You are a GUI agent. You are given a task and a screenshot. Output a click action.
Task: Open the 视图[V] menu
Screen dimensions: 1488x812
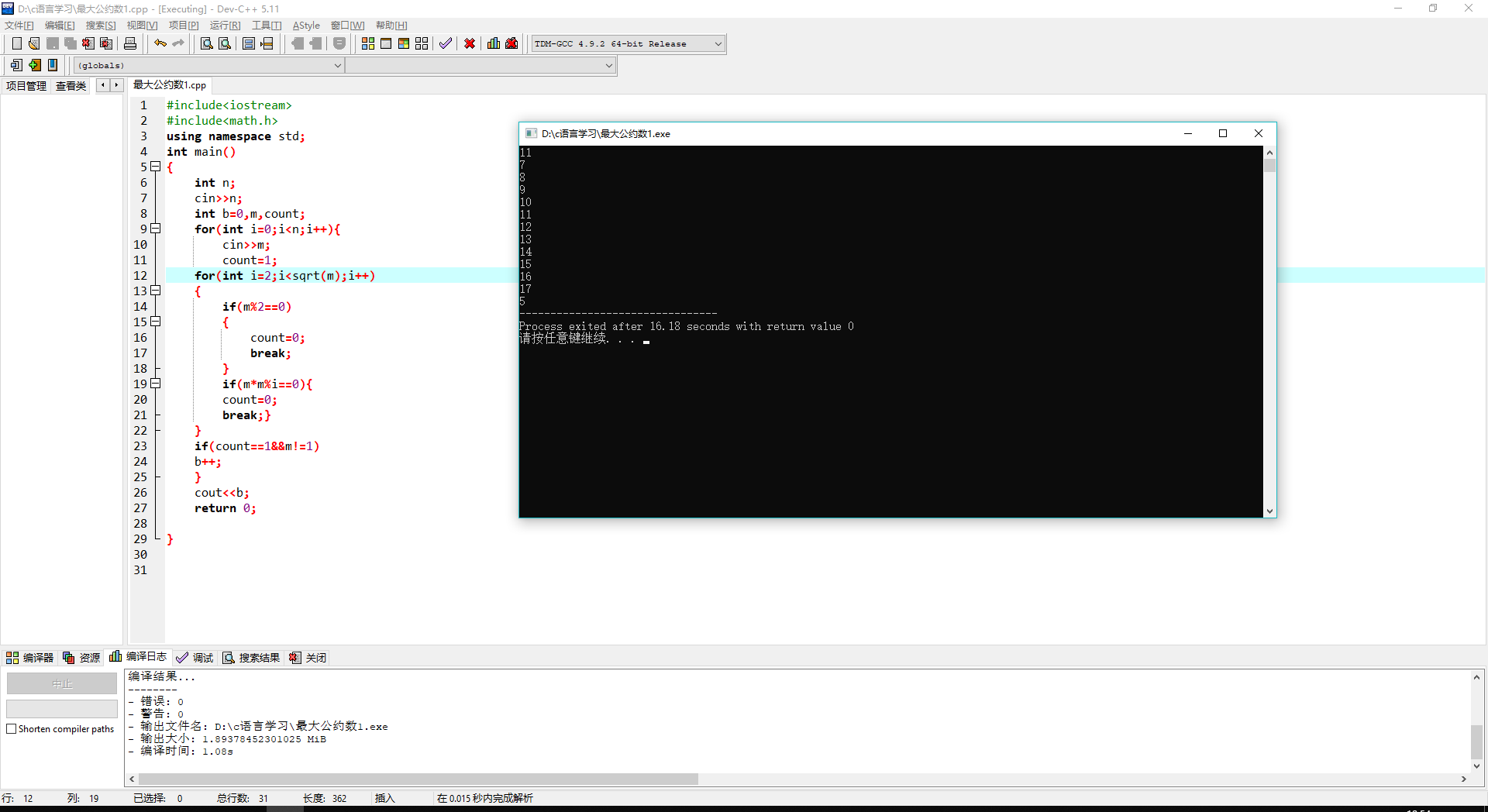coord(142,26)
